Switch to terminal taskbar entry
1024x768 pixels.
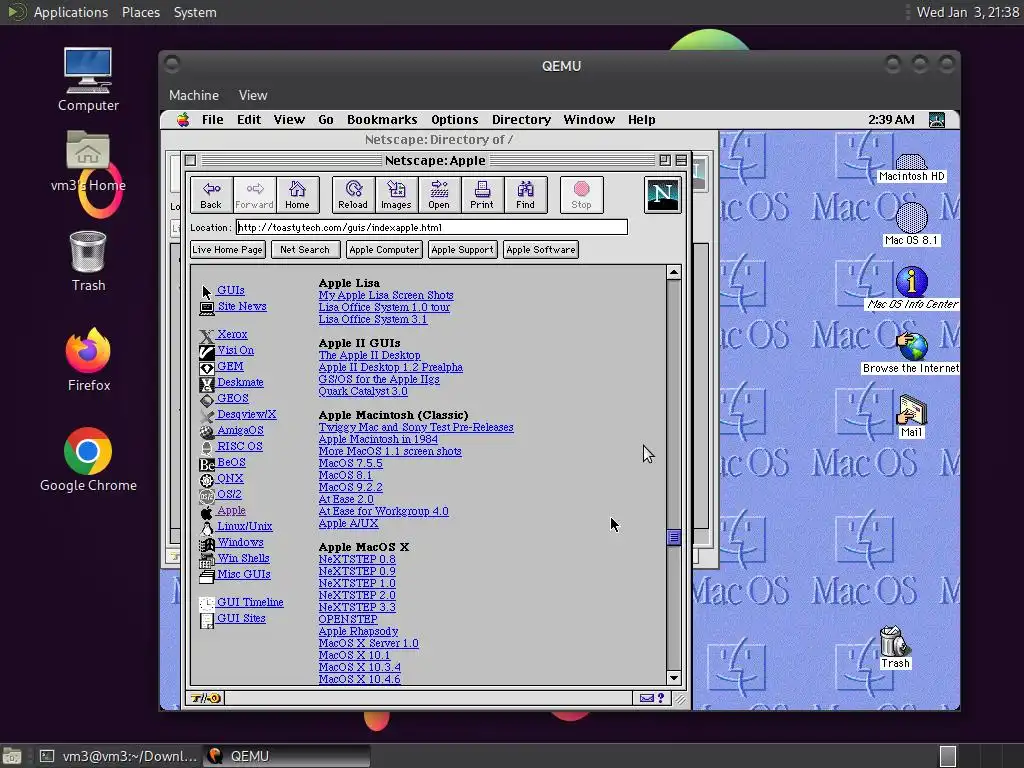click(118, 756)
